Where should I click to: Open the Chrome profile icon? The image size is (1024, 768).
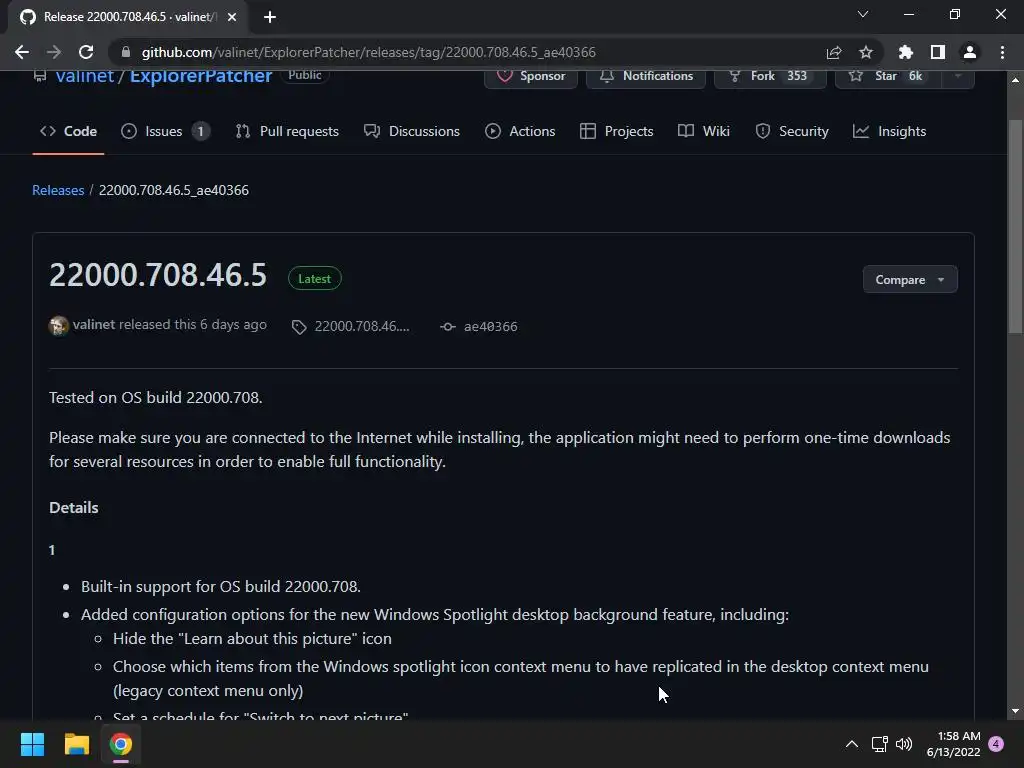pyautogui.click(x=969, y=52)
